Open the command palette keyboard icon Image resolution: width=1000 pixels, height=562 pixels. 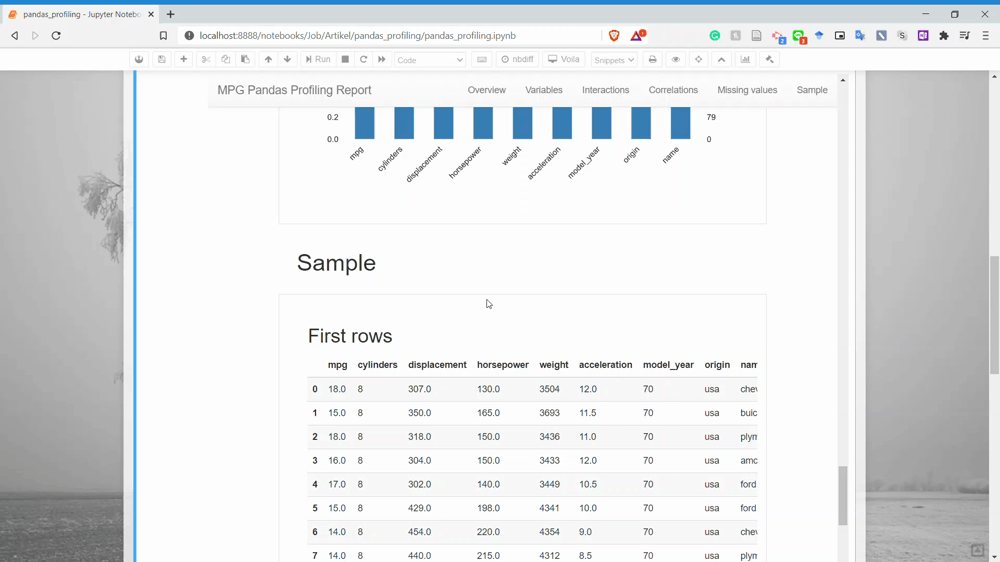[x=482, y=60]
